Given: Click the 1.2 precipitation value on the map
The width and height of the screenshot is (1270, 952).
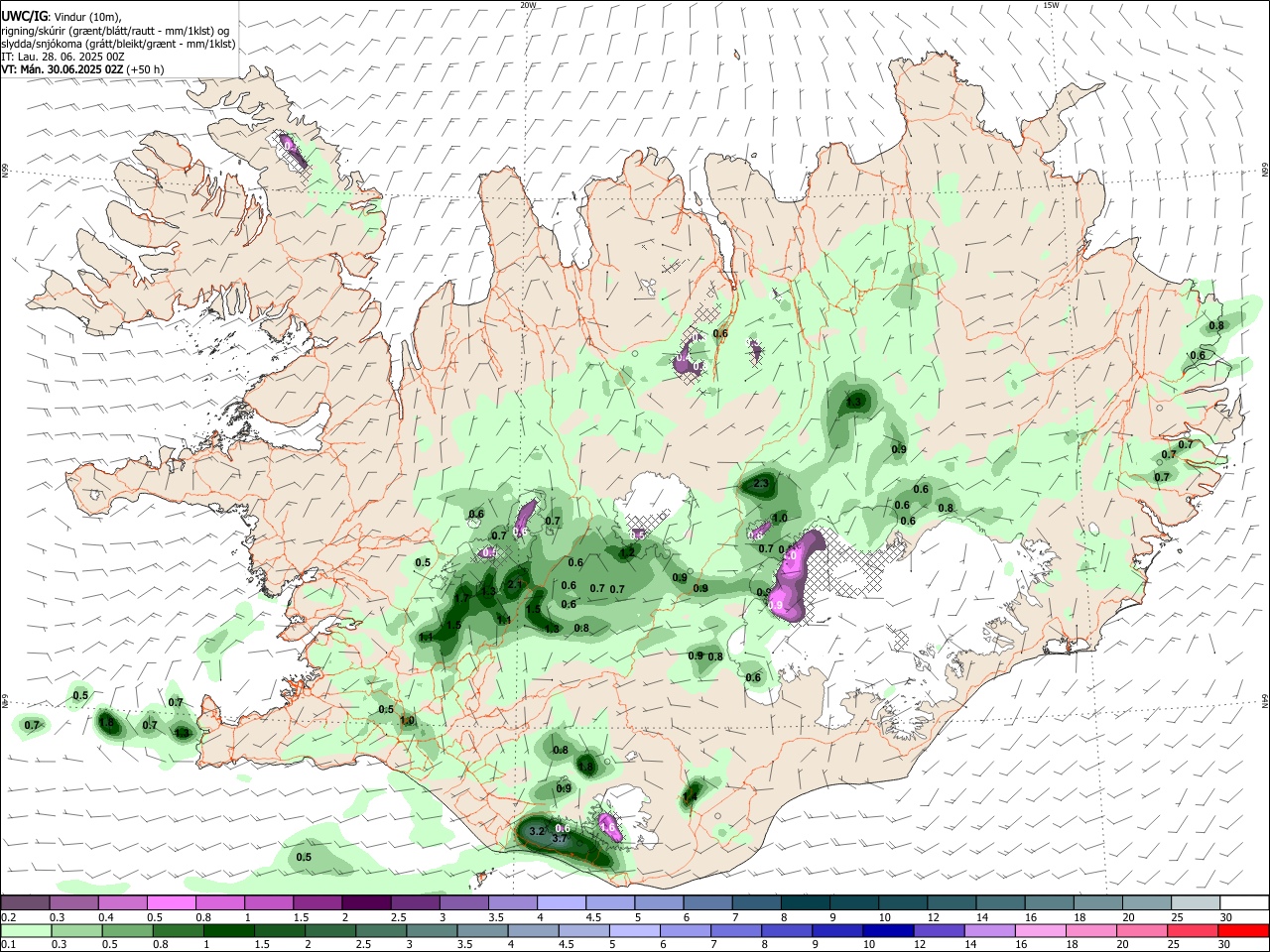Looking at the screenshot, I should tap(627, 552).
